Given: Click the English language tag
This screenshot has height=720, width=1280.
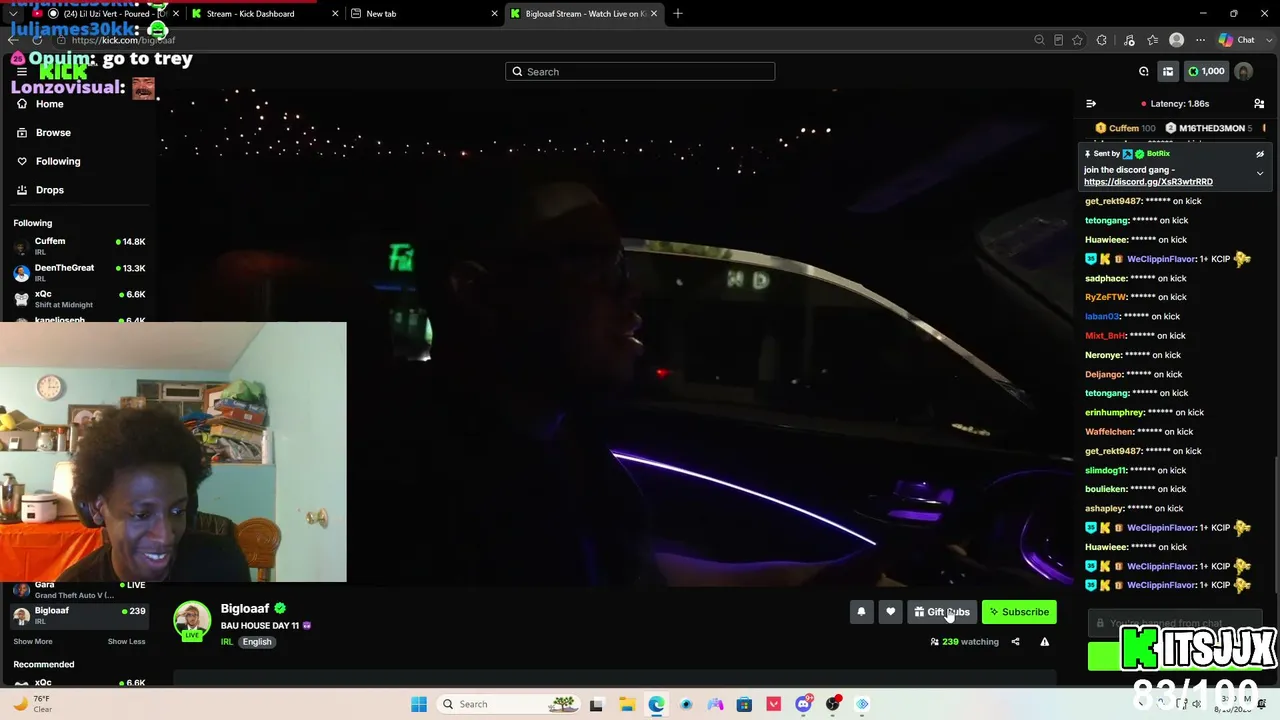Looking at the screenshot, I should (257, 642).
